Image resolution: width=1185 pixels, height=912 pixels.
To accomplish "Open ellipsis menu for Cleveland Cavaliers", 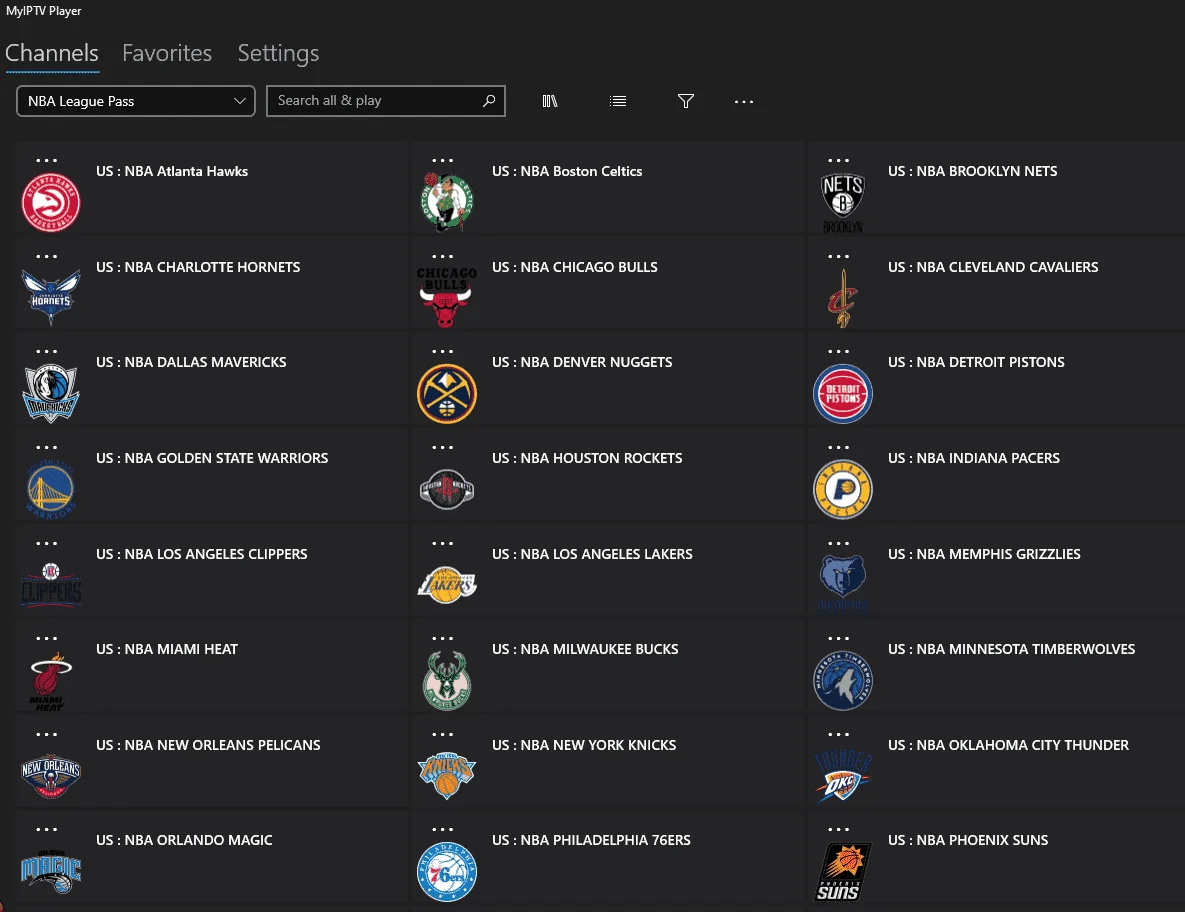I will pyautogui.click(x=838, y=256).
